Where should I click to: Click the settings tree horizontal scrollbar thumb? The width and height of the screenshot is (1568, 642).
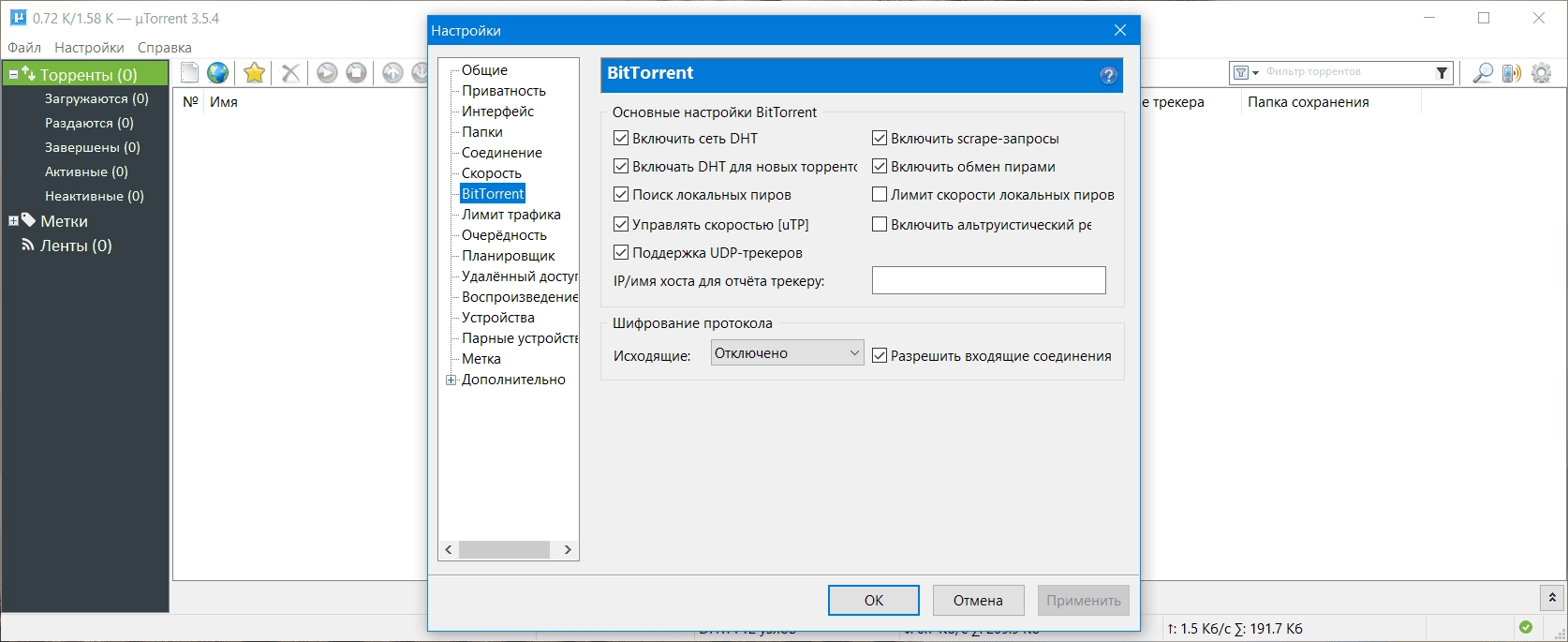[504, 549]
